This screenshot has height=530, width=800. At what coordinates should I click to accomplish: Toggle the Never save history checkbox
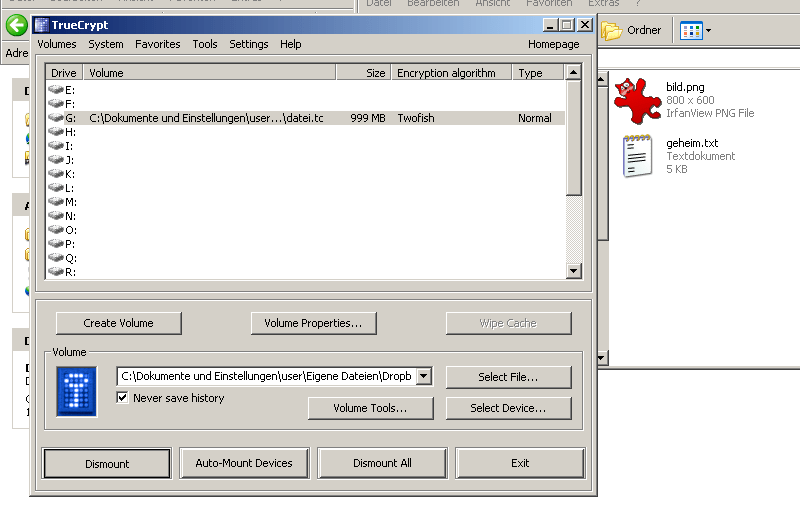point(122,397)
